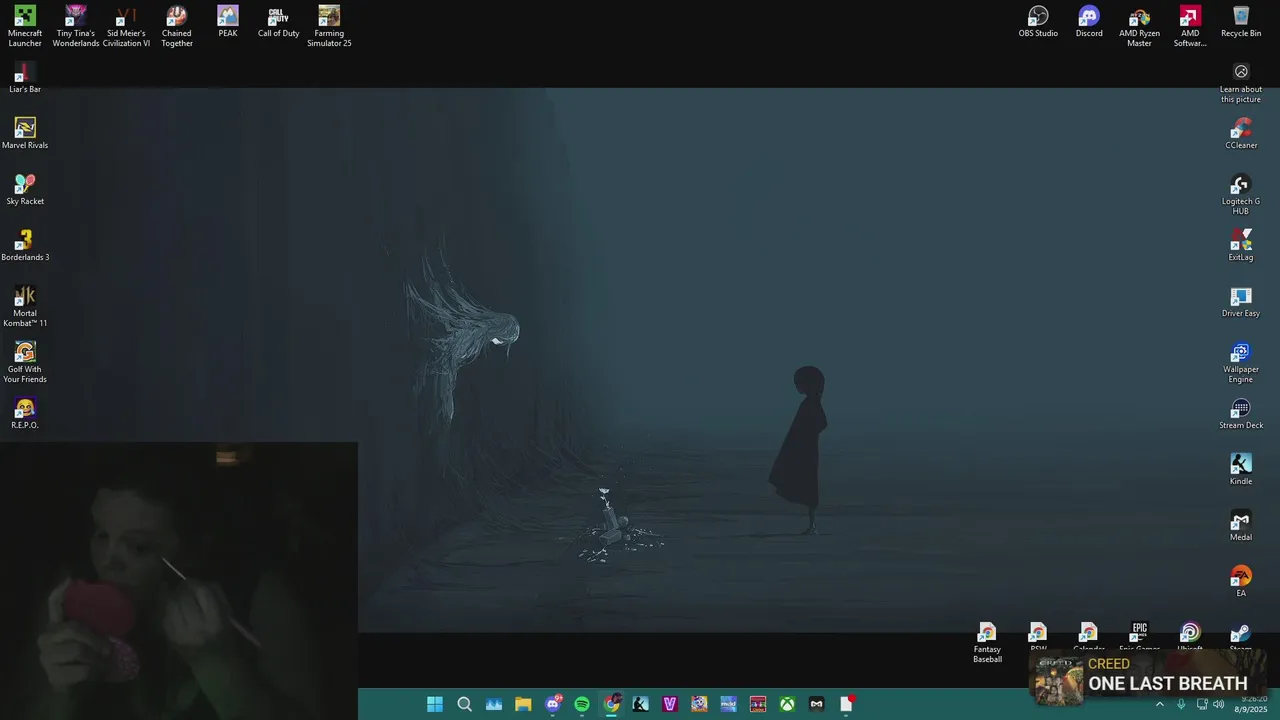
Task: Open the Kindle taskbar icon
Action: 641,704
